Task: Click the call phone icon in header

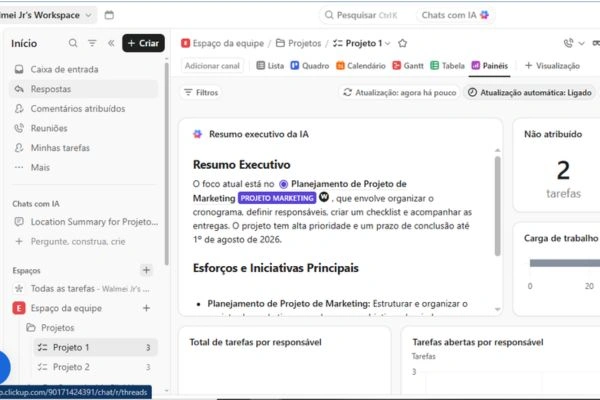Action: coord(568,43)
